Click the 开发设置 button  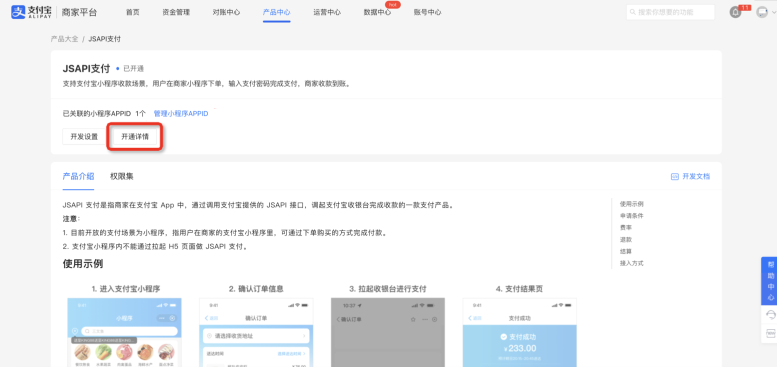84,137
